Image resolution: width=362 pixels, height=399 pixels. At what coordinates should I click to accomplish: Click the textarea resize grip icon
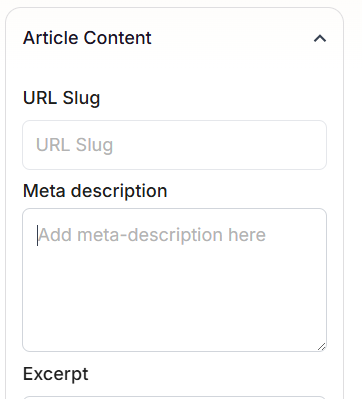(x=321, y=347)
